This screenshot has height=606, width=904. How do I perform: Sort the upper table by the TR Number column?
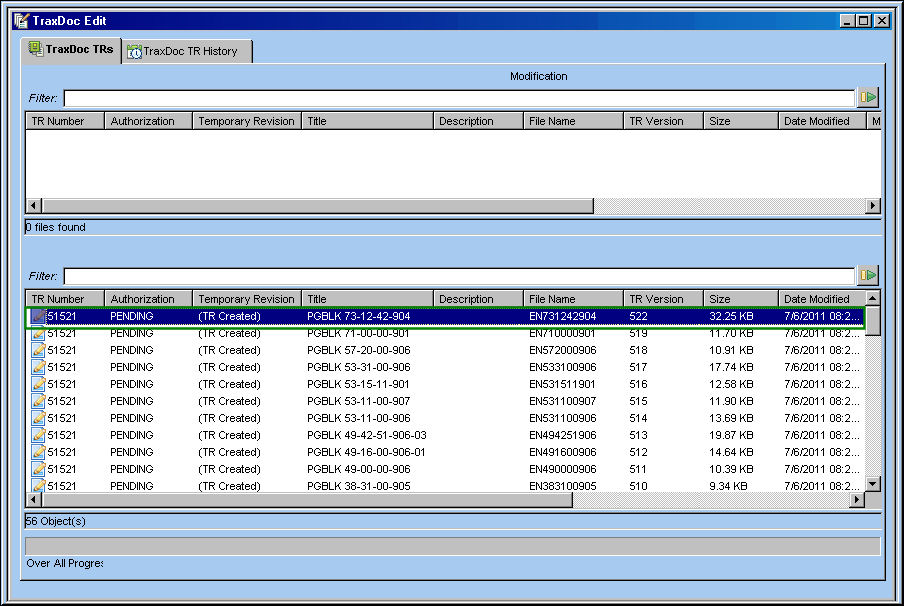[x=65, y=121]
